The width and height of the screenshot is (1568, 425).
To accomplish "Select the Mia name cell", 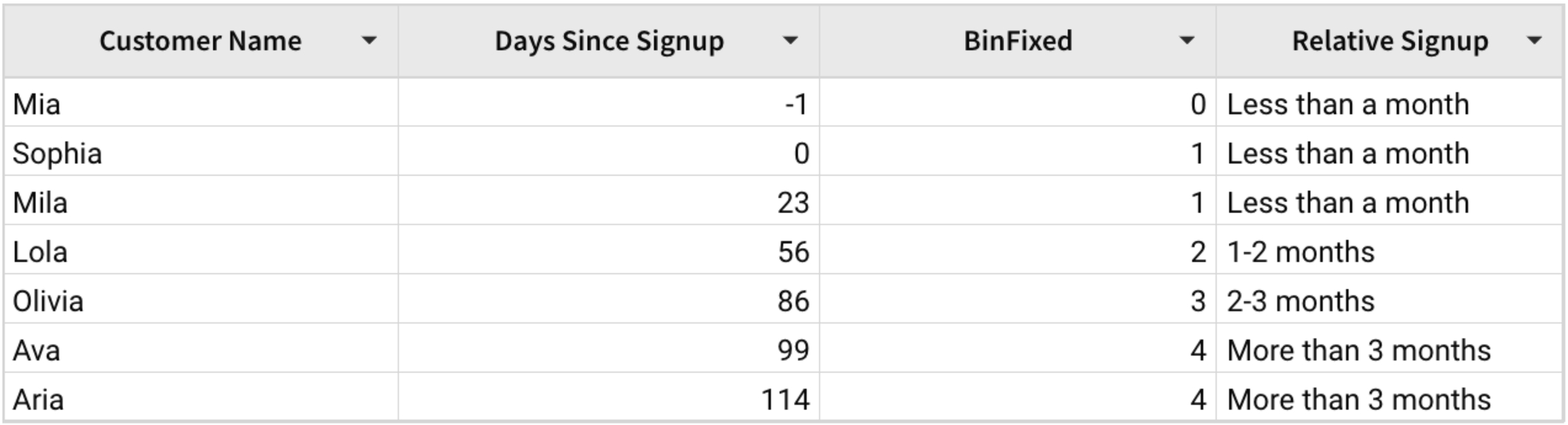I will [37, 105].
